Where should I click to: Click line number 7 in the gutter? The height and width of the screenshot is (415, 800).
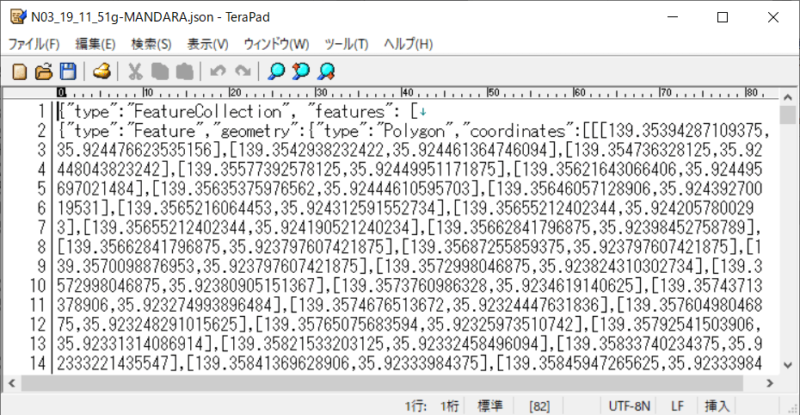point(42,227)
